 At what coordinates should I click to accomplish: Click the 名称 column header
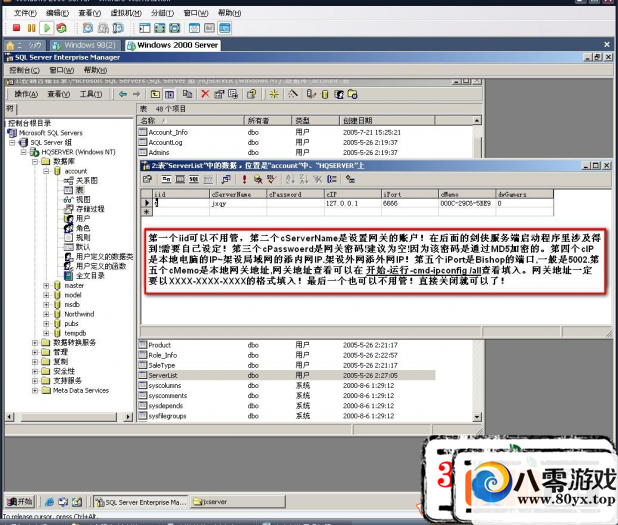point(191,121)
